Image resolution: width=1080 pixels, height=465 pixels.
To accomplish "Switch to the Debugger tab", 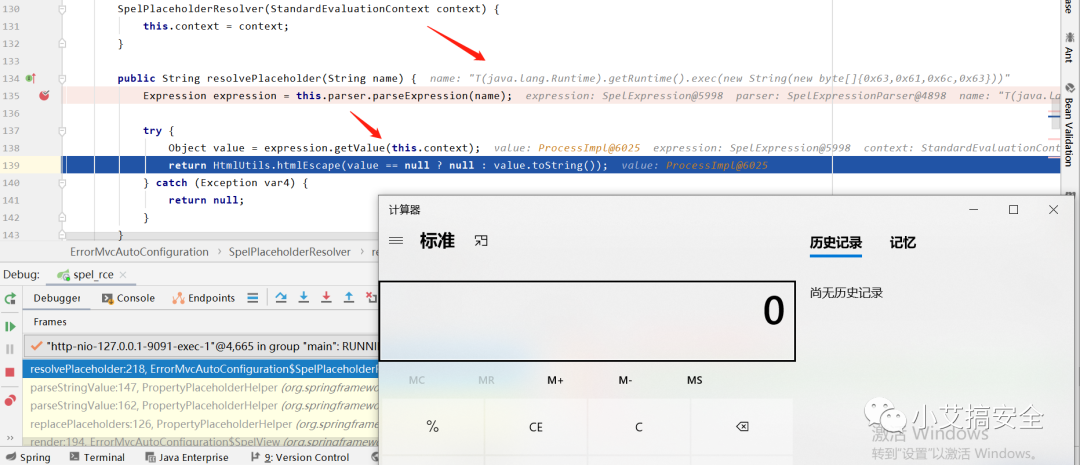I will click(x=56, y=298).
